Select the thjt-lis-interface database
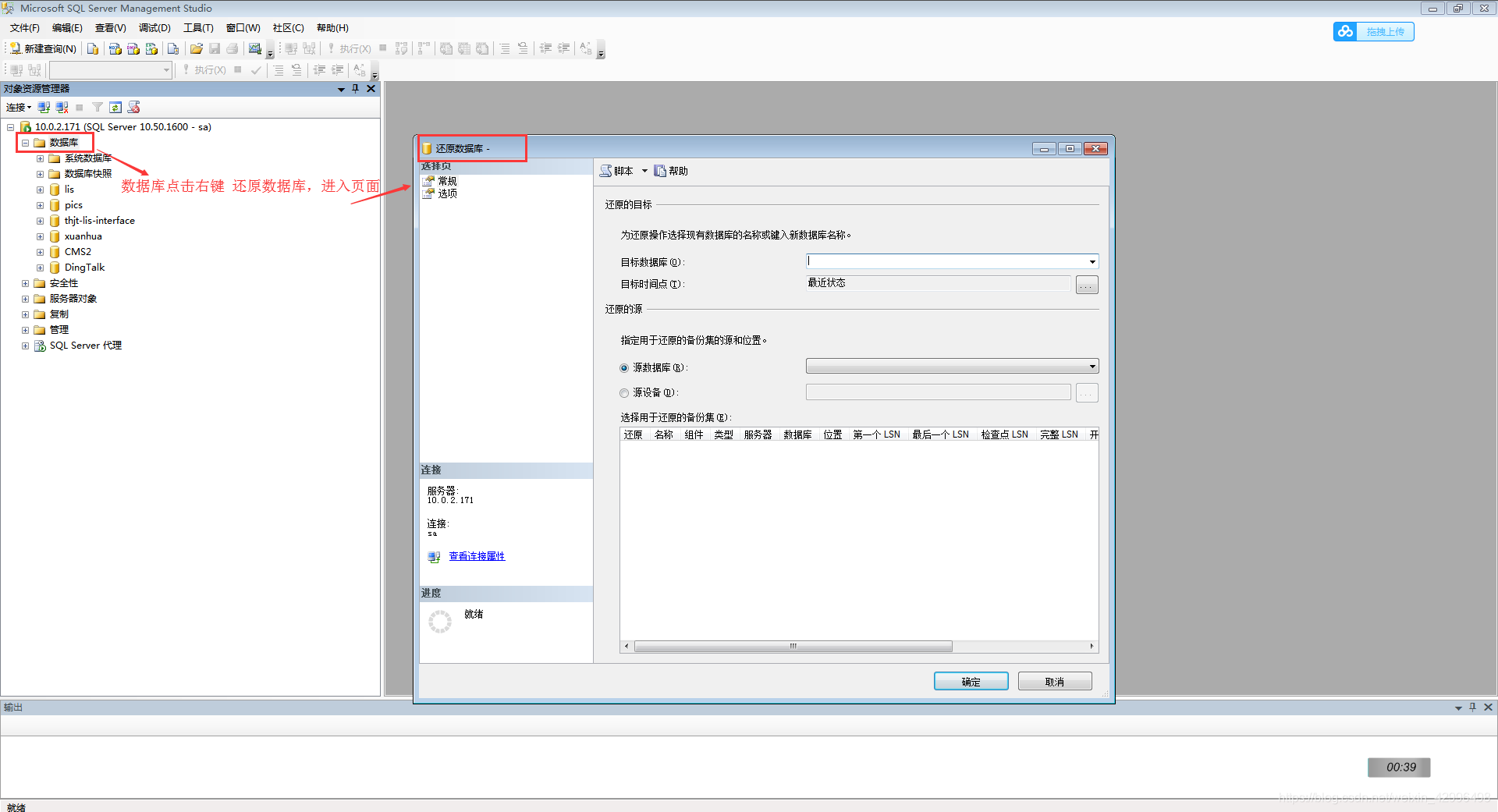Image resolution: width=1498 pixels, height=812 pixels. point(99,221)
